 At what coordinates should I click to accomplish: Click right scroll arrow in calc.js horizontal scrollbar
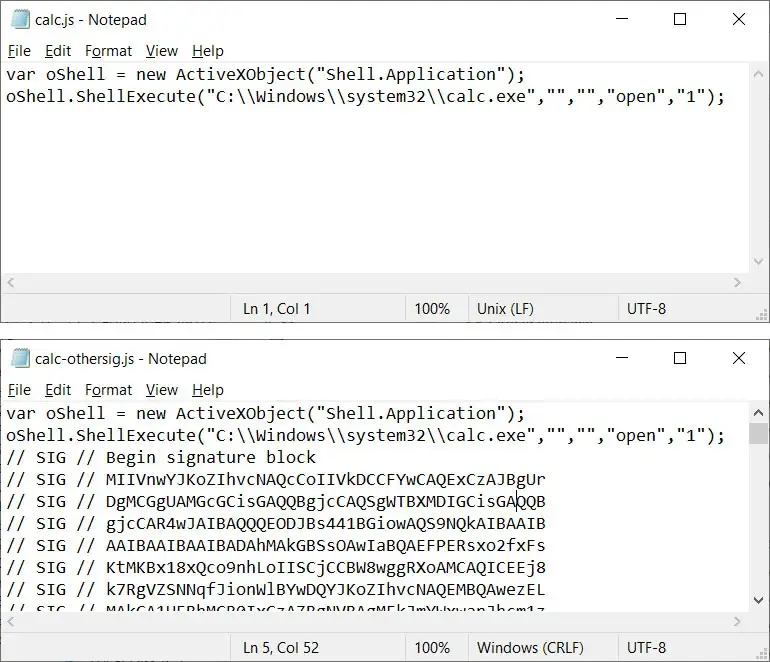pos(737,282)
